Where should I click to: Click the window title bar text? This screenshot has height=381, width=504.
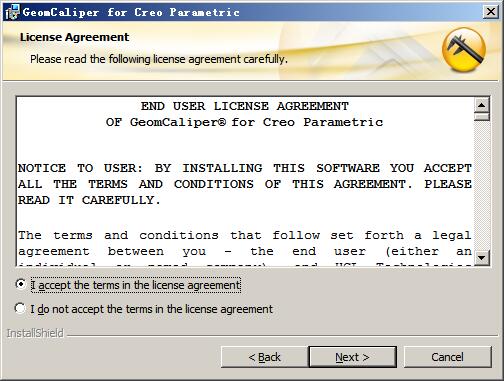131,12
